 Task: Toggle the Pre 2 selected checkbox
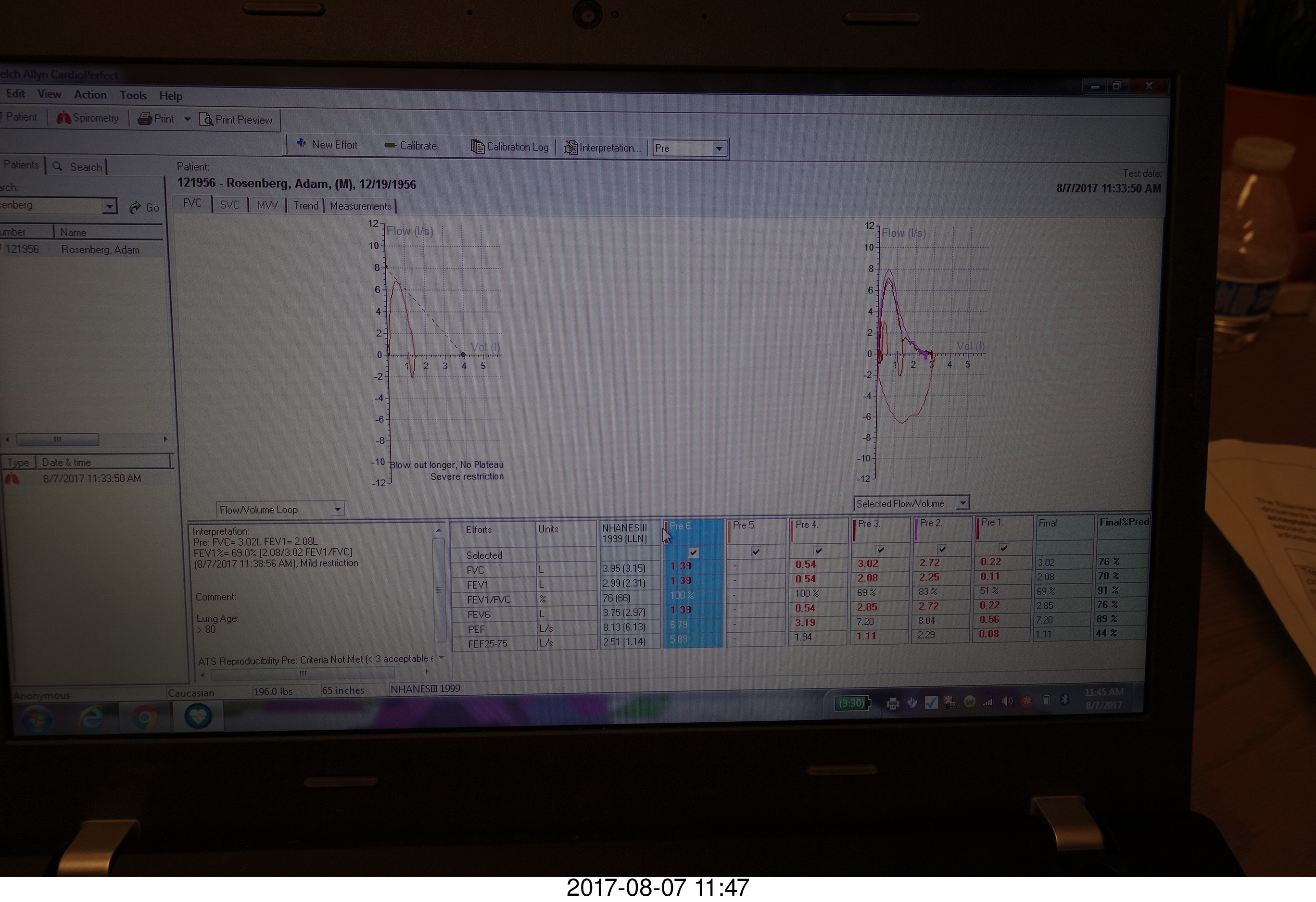tap(942, 549)
